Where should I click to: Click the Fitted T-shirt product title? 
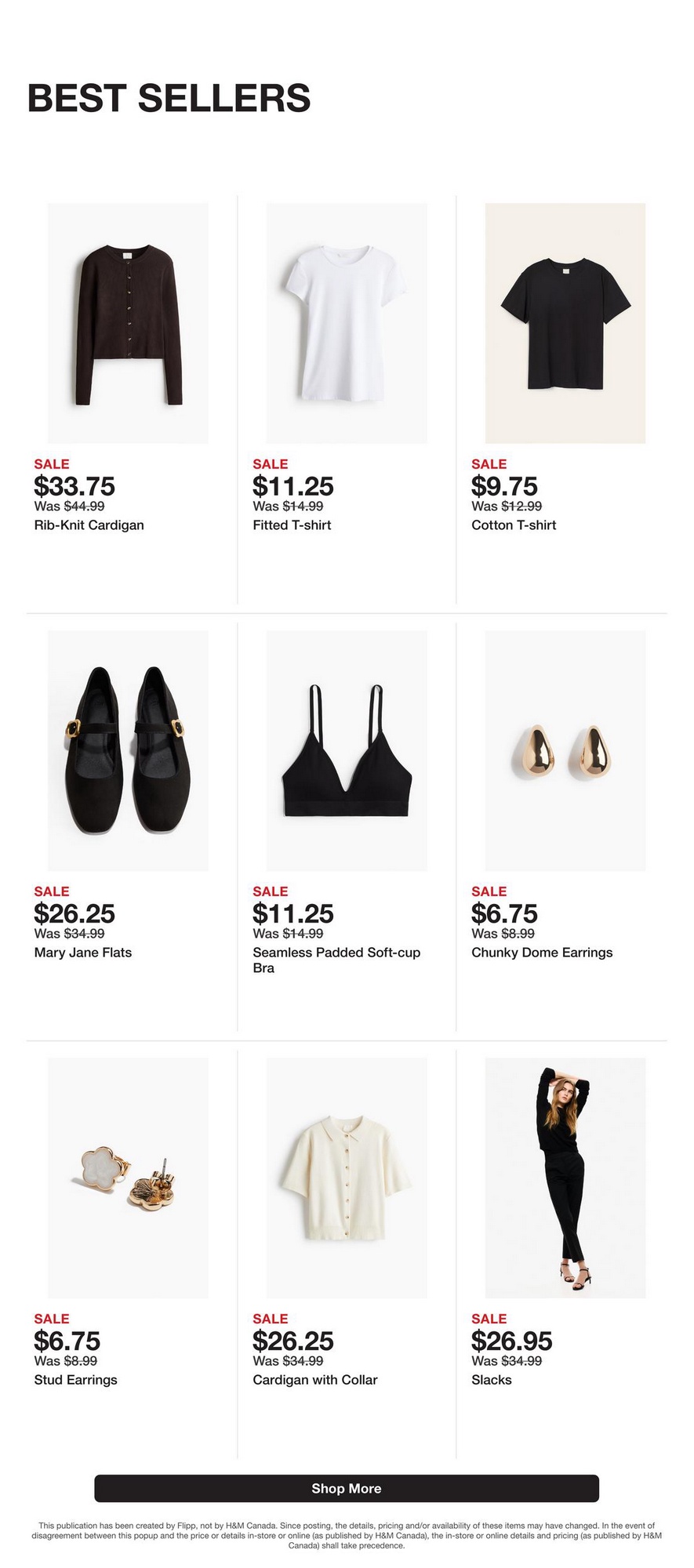(x=292, y=525)
